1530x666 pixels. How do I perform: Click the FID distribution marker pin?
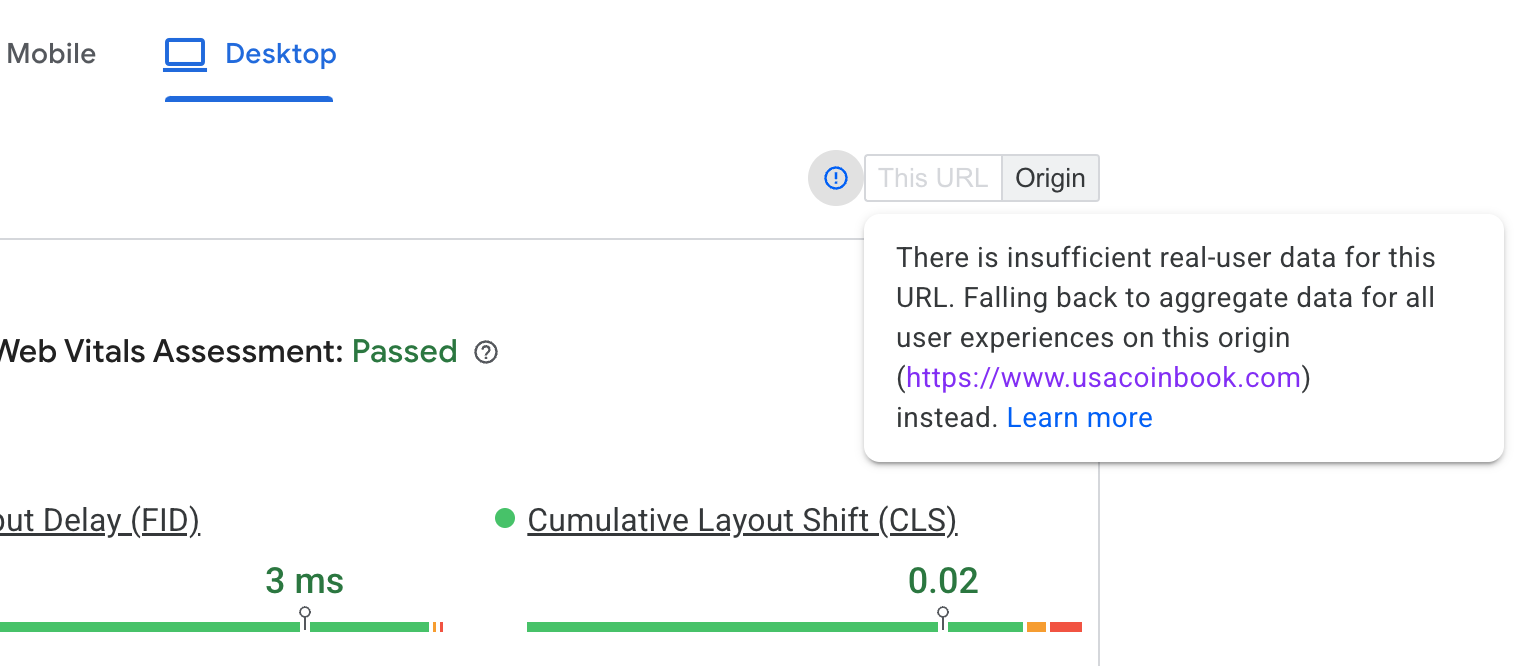coord(305,615)
